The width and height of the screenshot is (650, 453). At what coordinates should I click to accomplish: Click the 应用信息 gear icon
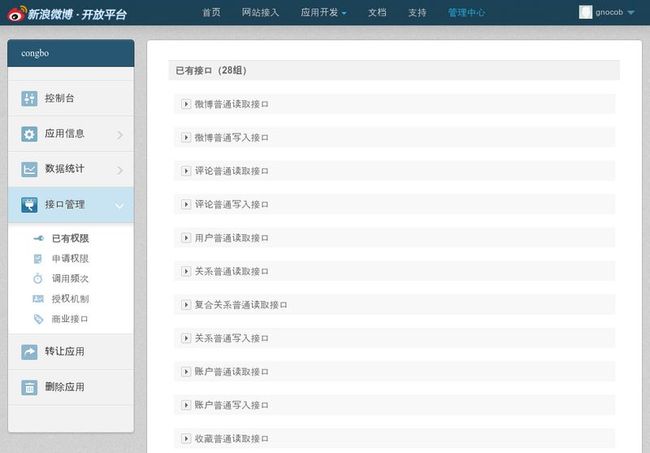coord(29,134)
